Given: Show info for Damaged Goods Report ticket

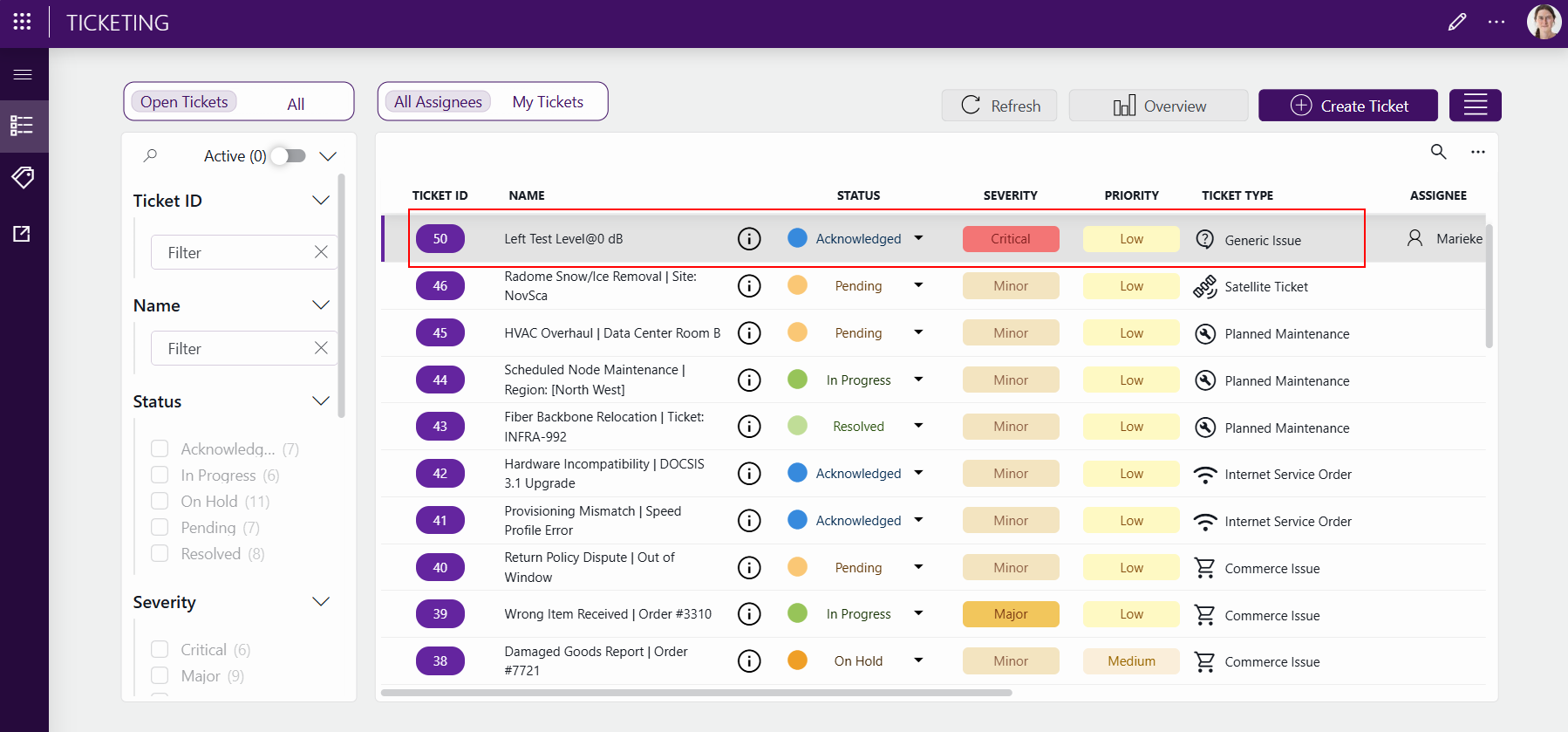Looking at the screenshot, I should coord(749,660).
